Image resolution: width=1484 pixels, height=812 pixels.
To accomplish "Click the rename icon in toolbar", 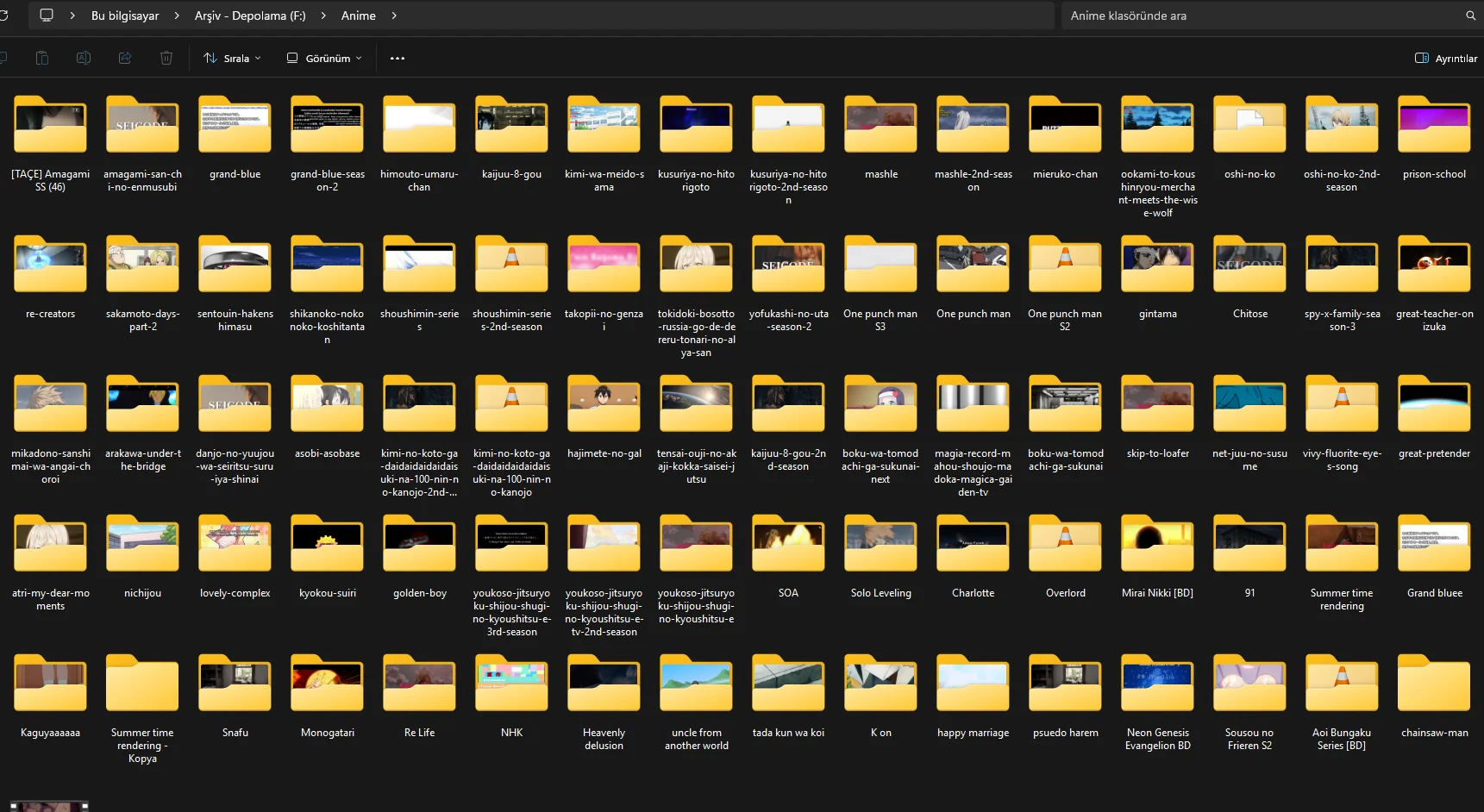I will click(x=84, y=58).
